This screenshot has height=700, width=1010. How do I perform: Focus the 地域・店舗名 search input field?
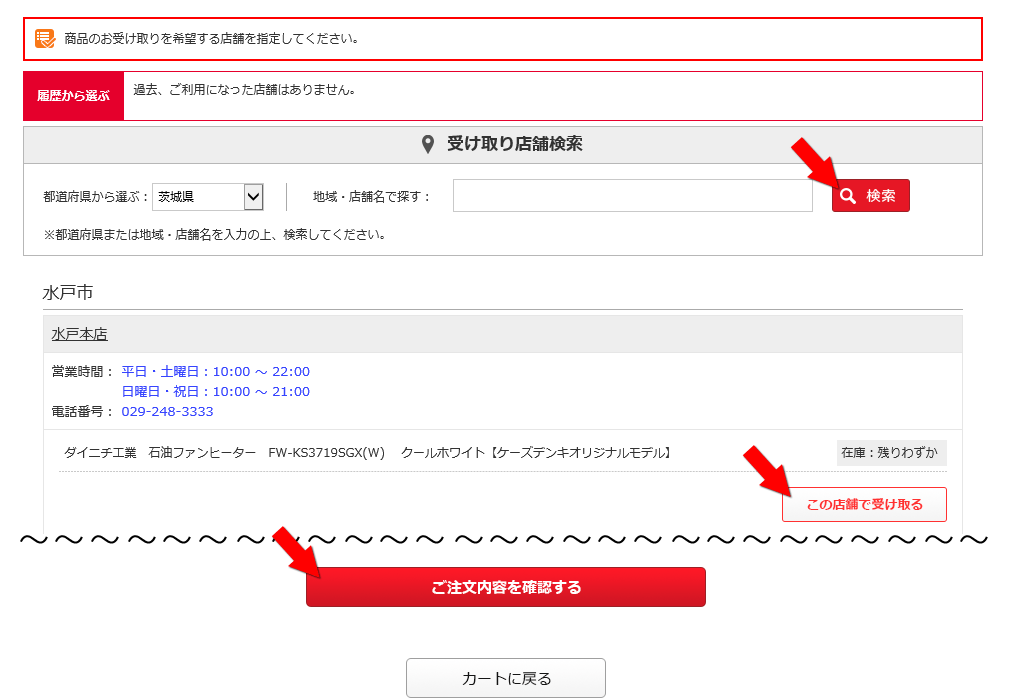point(633,196)
